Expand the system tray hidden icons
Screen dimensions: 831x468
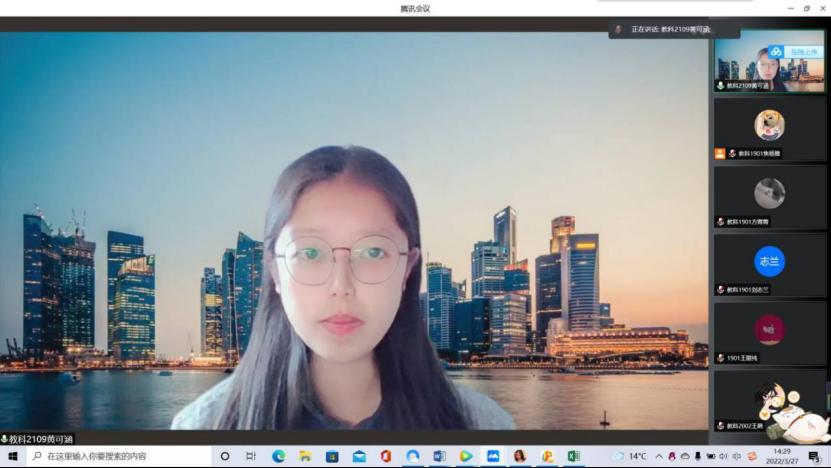(659, 456)
